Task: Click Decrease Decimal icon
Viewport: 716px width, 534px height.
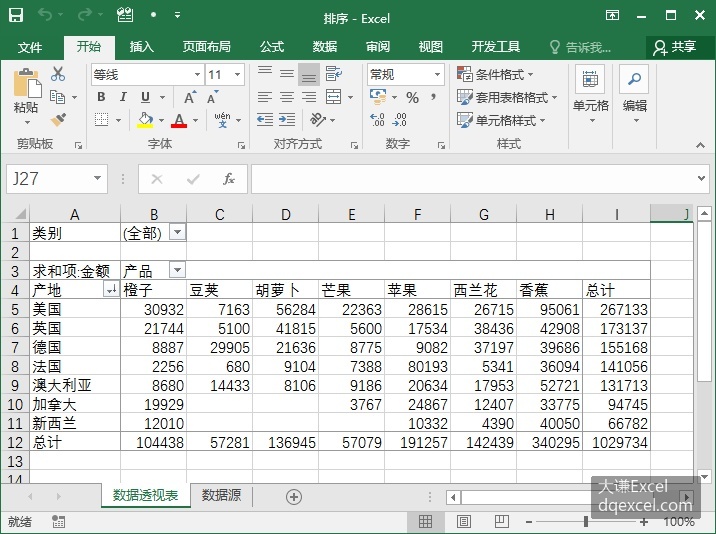Action: 400,120
